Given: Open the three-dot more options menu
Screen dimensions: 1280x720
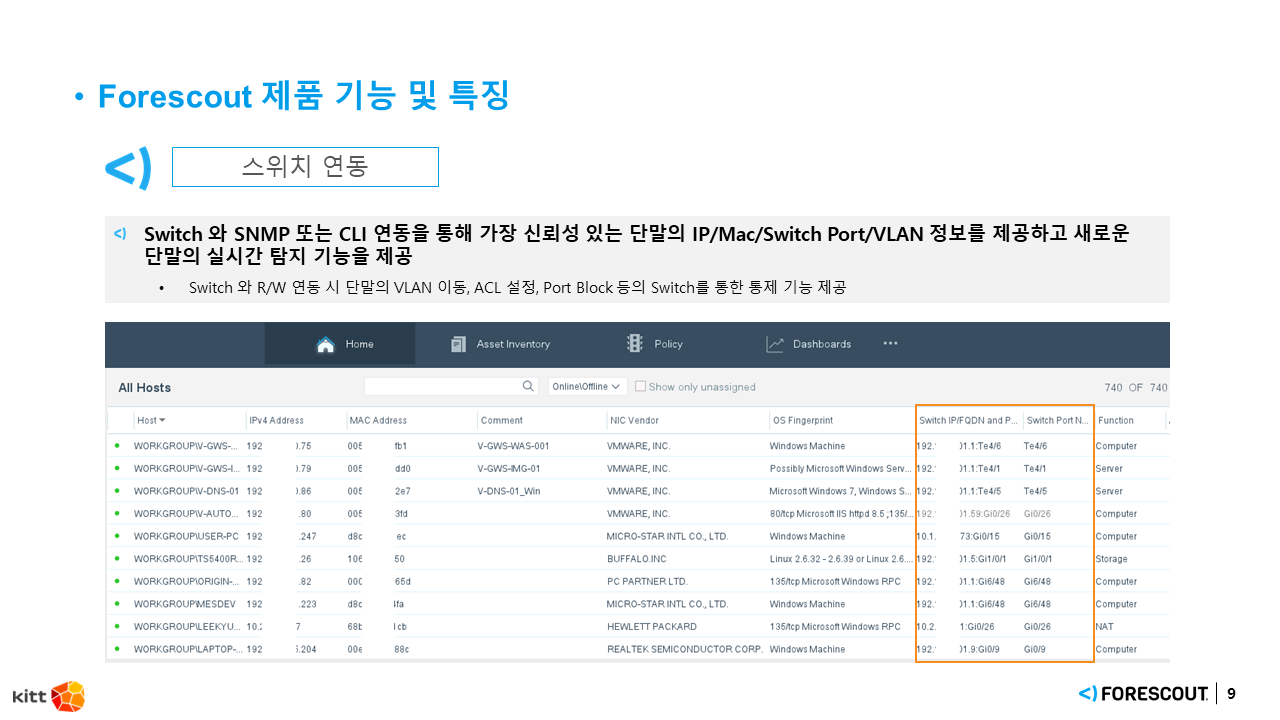Looking at the screenshot, I should [890, 344].
